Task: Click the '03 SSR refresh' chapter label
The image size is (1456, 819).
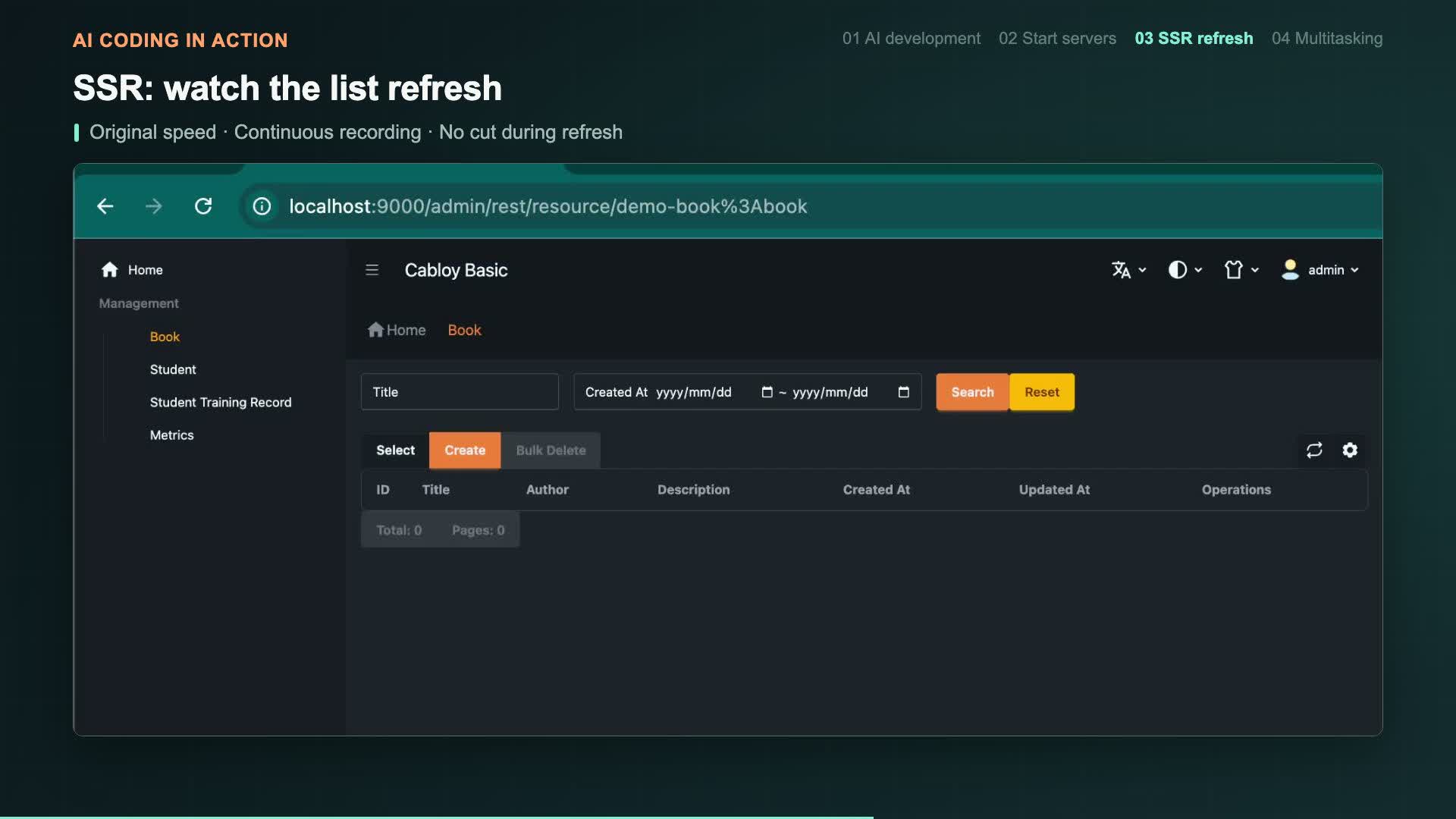Action: [1194, 39]
